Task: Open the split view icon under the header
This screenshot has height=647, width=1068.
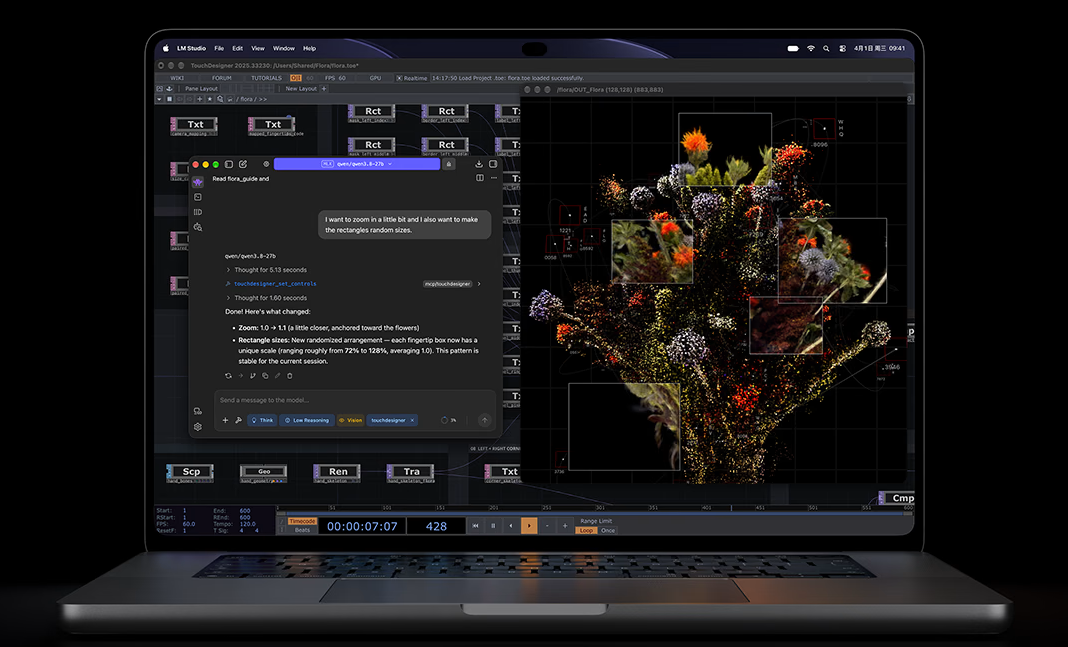Action: click(x=480, y=178)
